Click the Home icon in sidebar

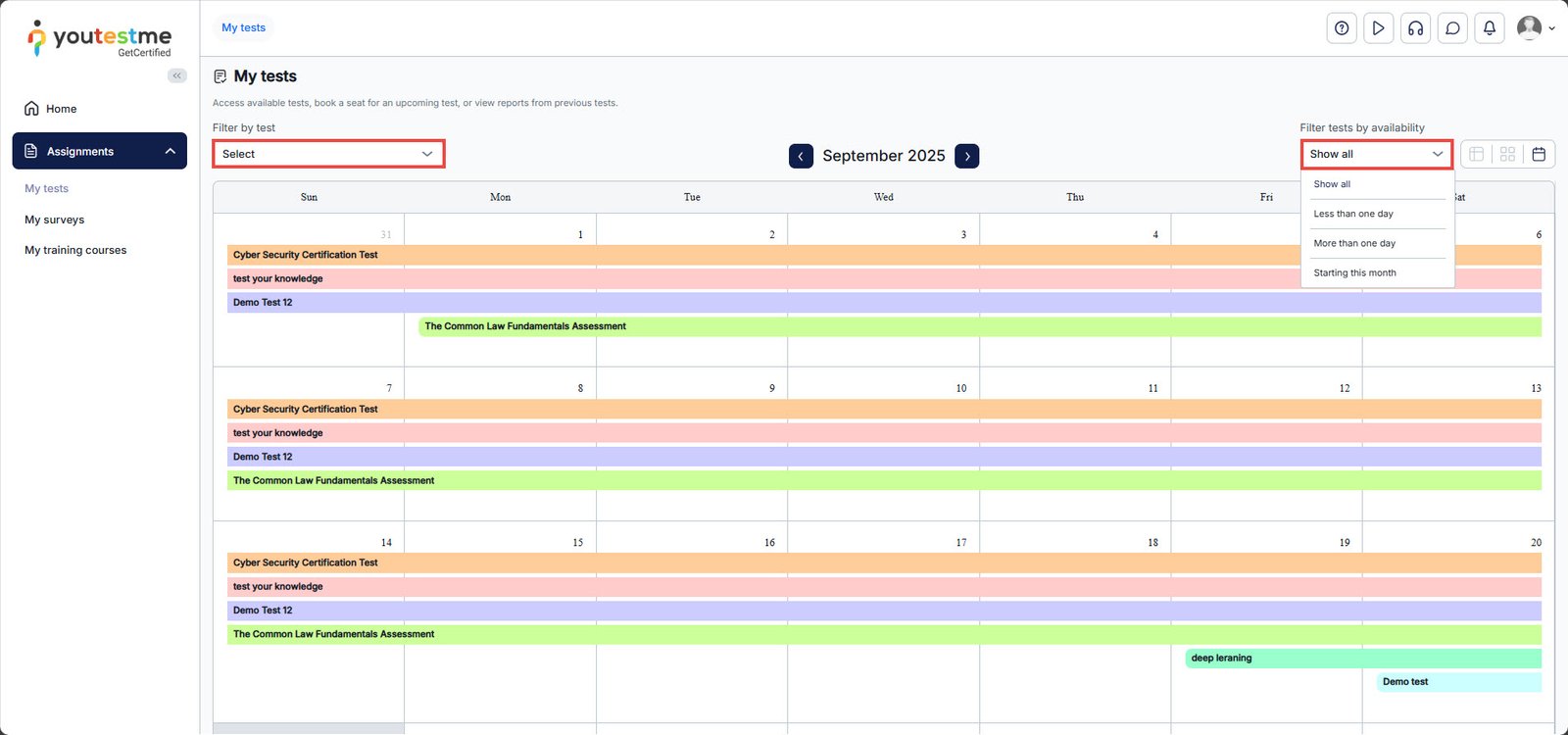pos(32,109)
